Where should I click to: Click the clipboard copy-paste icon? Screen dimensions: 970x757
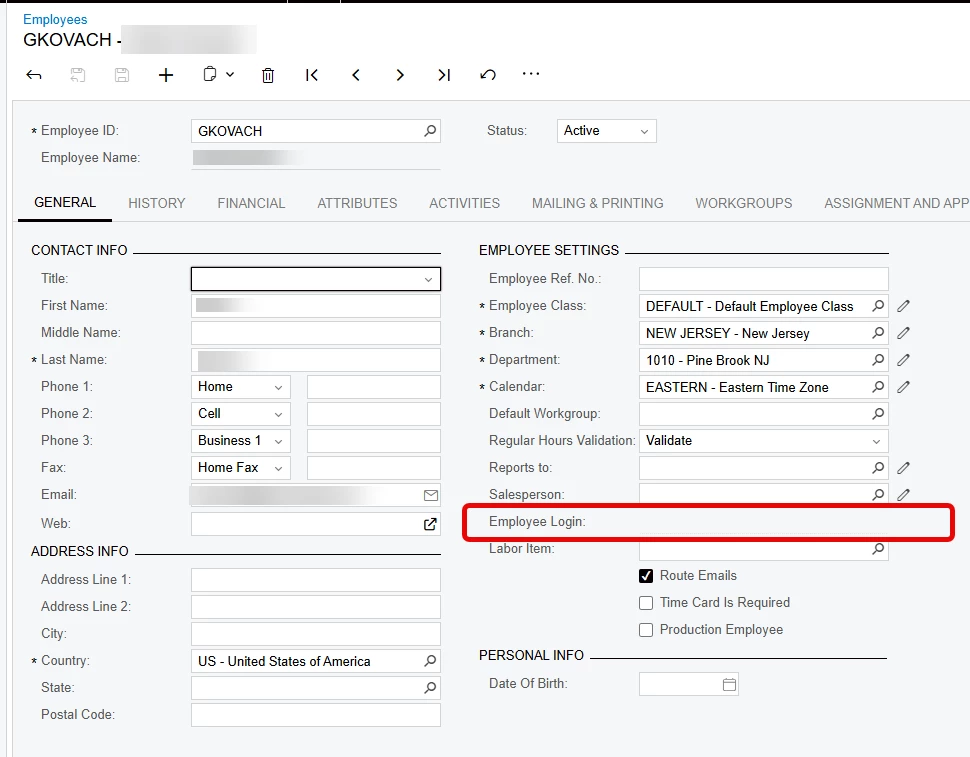pos(210,74)
